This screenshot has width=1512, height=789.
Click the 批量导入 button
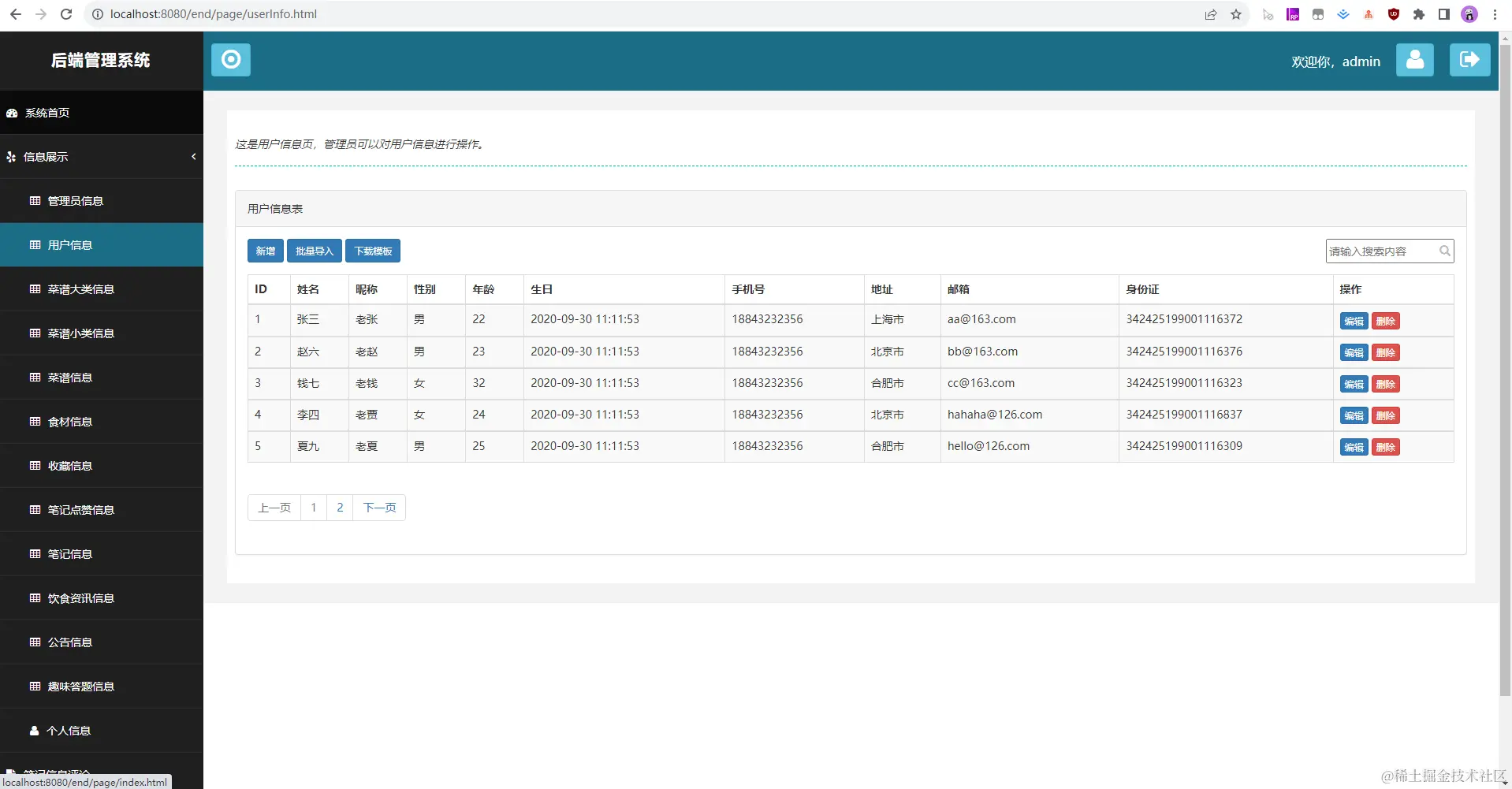pos(315,251)
